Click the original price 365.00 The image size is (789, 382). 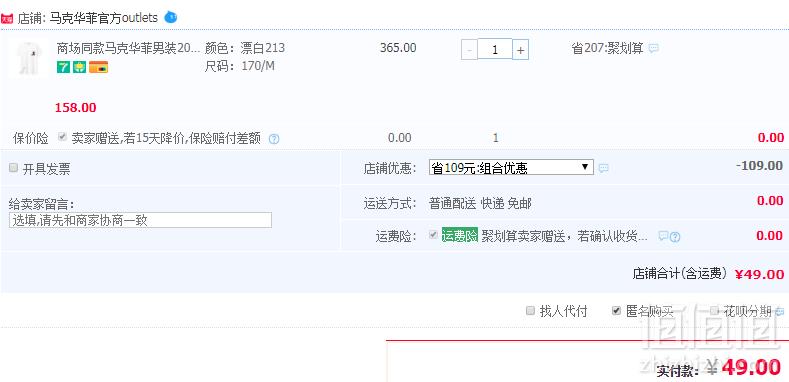point(398,48)
